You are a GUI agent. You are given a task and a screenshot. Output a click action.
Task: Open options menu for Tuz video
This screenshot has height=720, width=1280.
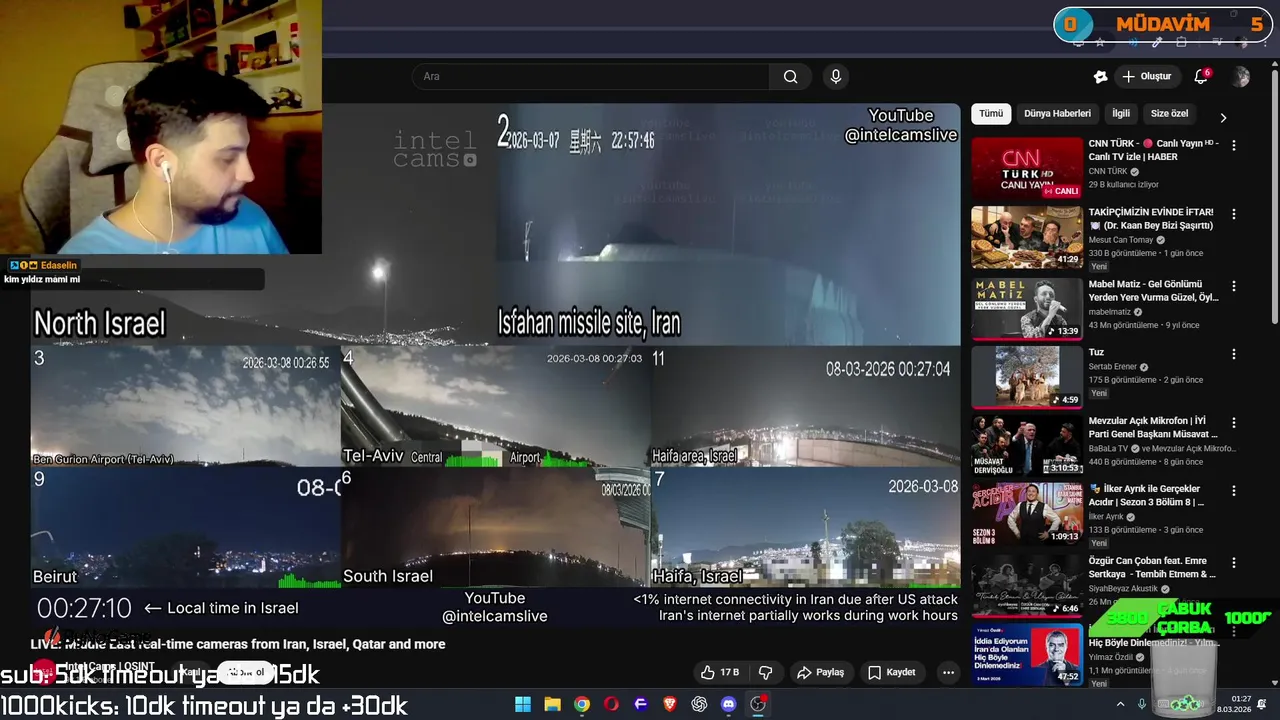point(1233,354)
